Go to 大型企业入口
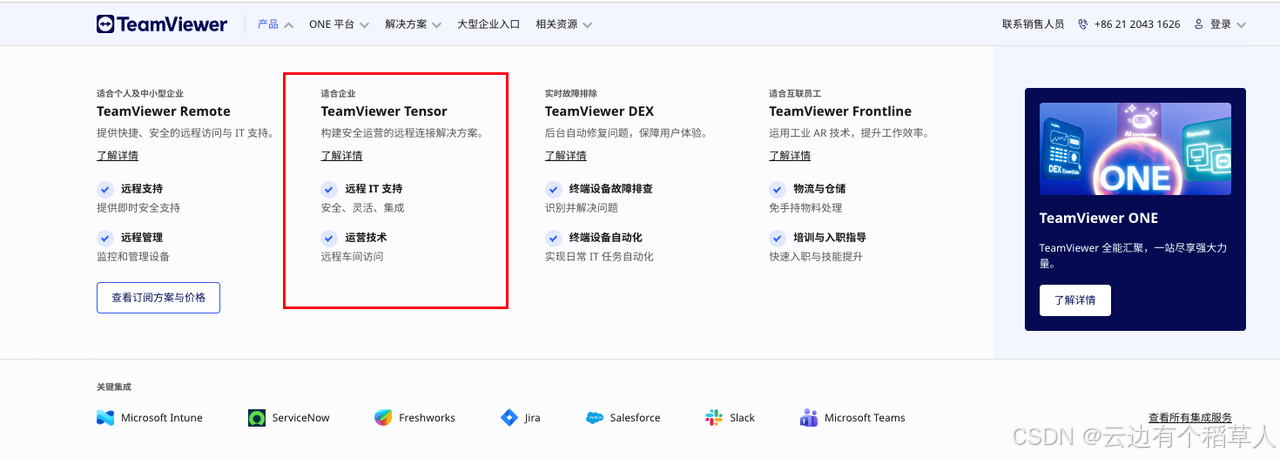This screenshot has width=1280, height=458. (x=489, y=24)
